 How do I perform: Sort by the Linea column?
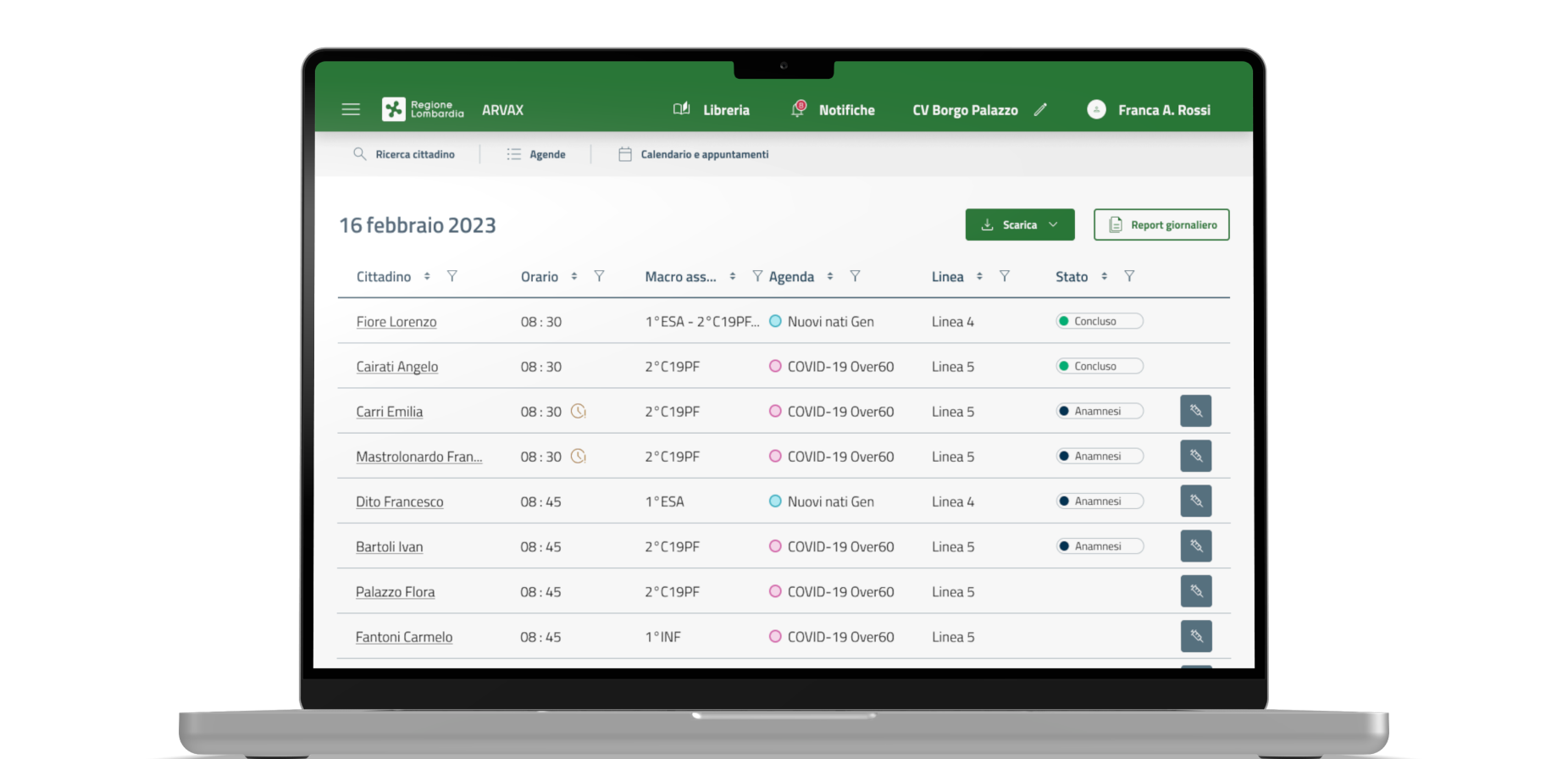point(979,276)
